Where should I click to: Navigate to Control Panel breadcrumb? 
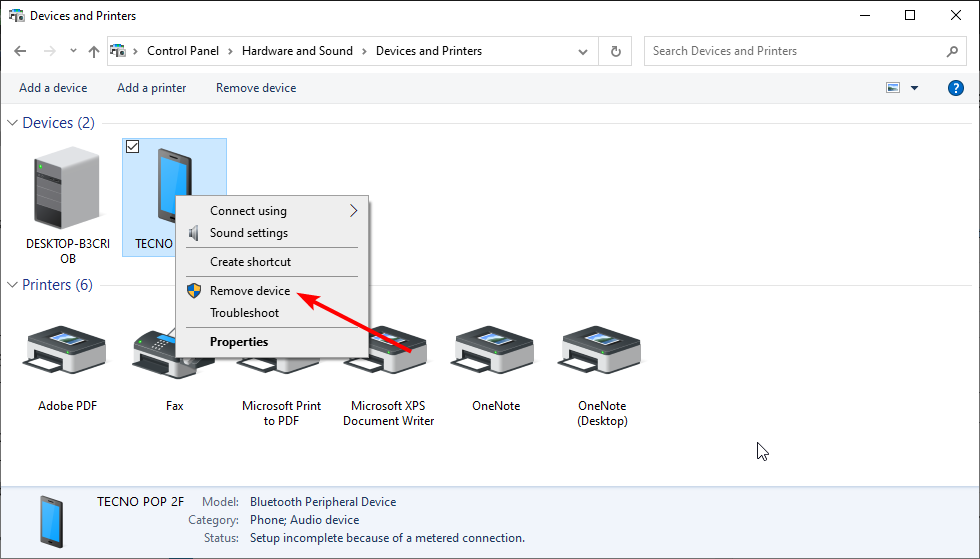click(x=182, y=51)
